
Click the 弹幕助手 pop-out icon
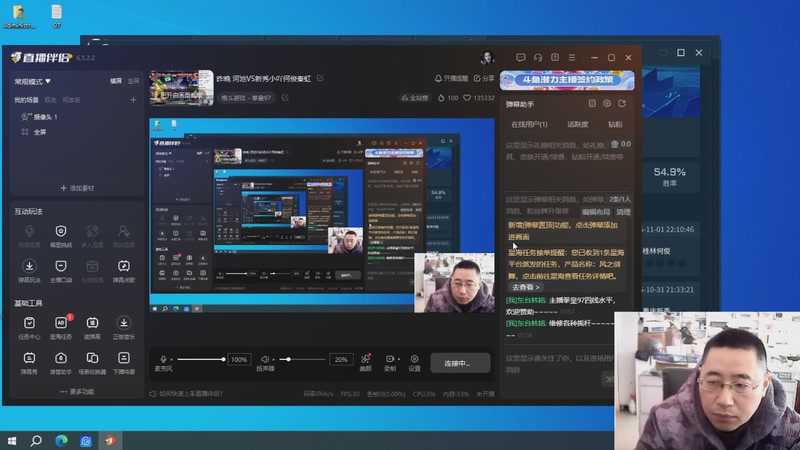622,104
